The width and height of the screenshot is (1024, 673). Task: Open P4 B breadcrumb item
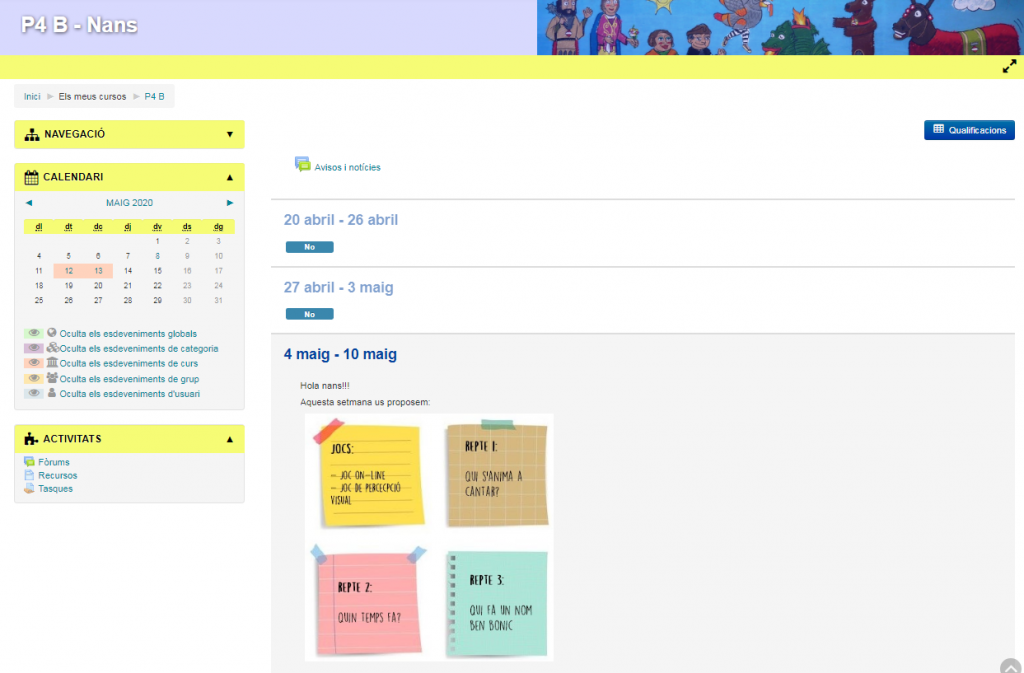click(154, 97)
